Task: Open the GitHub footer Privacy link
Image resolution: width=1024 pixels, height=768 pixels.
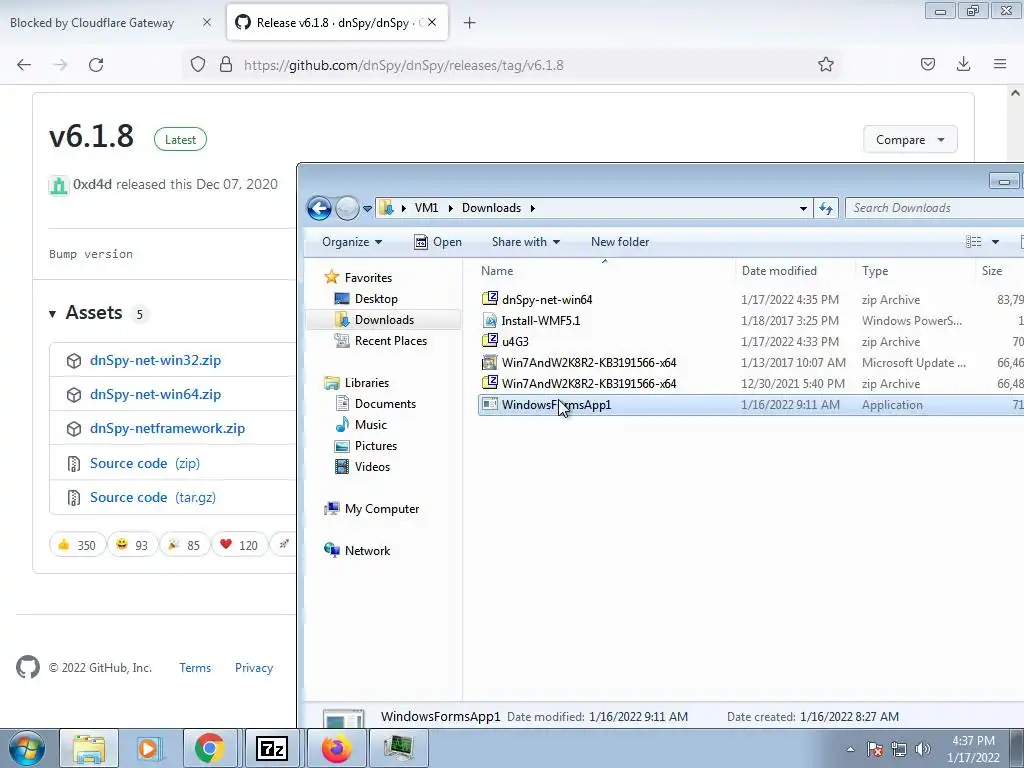Action: click(254, 667)
